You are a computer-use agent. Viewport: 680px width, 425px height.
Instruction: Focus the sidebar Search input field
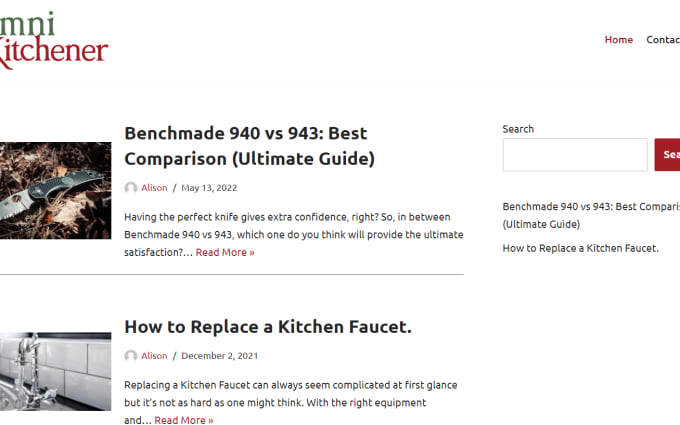pos(575,155)
